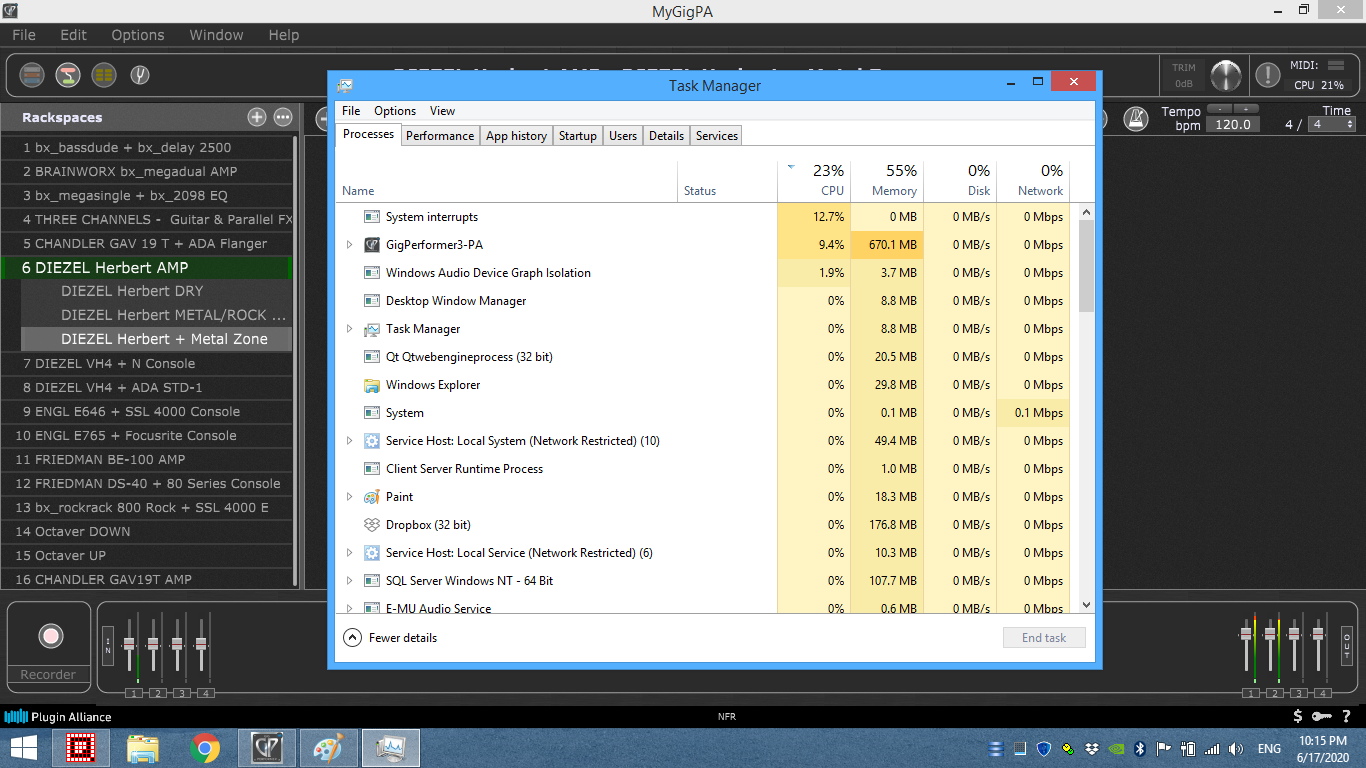The height and width of the screenshot is (768, 1366).
Task: Switch to Paint on the taskbar
Action: [328, 748]
